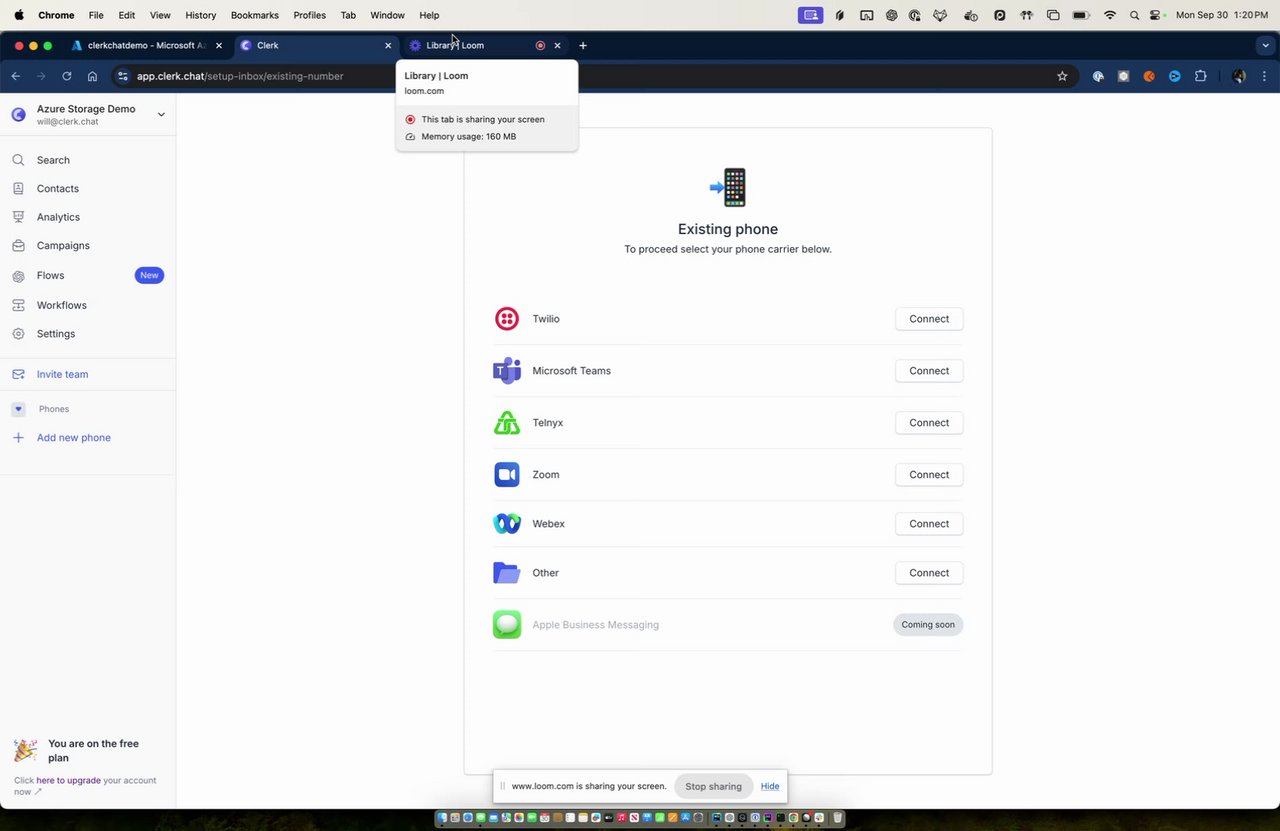
Task: Close the Clerk tab
Action: (x=388, y=45)
